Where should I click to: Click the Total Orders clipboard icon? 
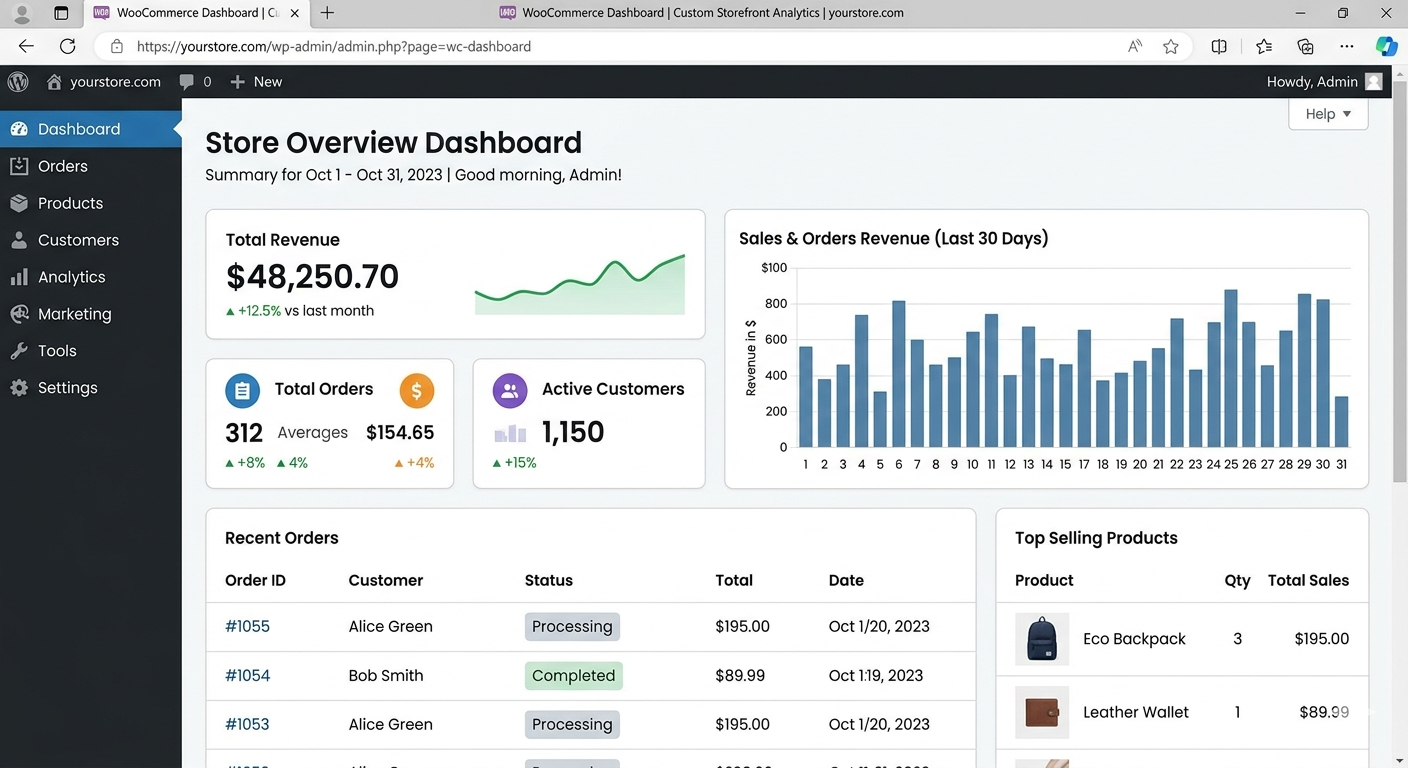pos(242,391)
